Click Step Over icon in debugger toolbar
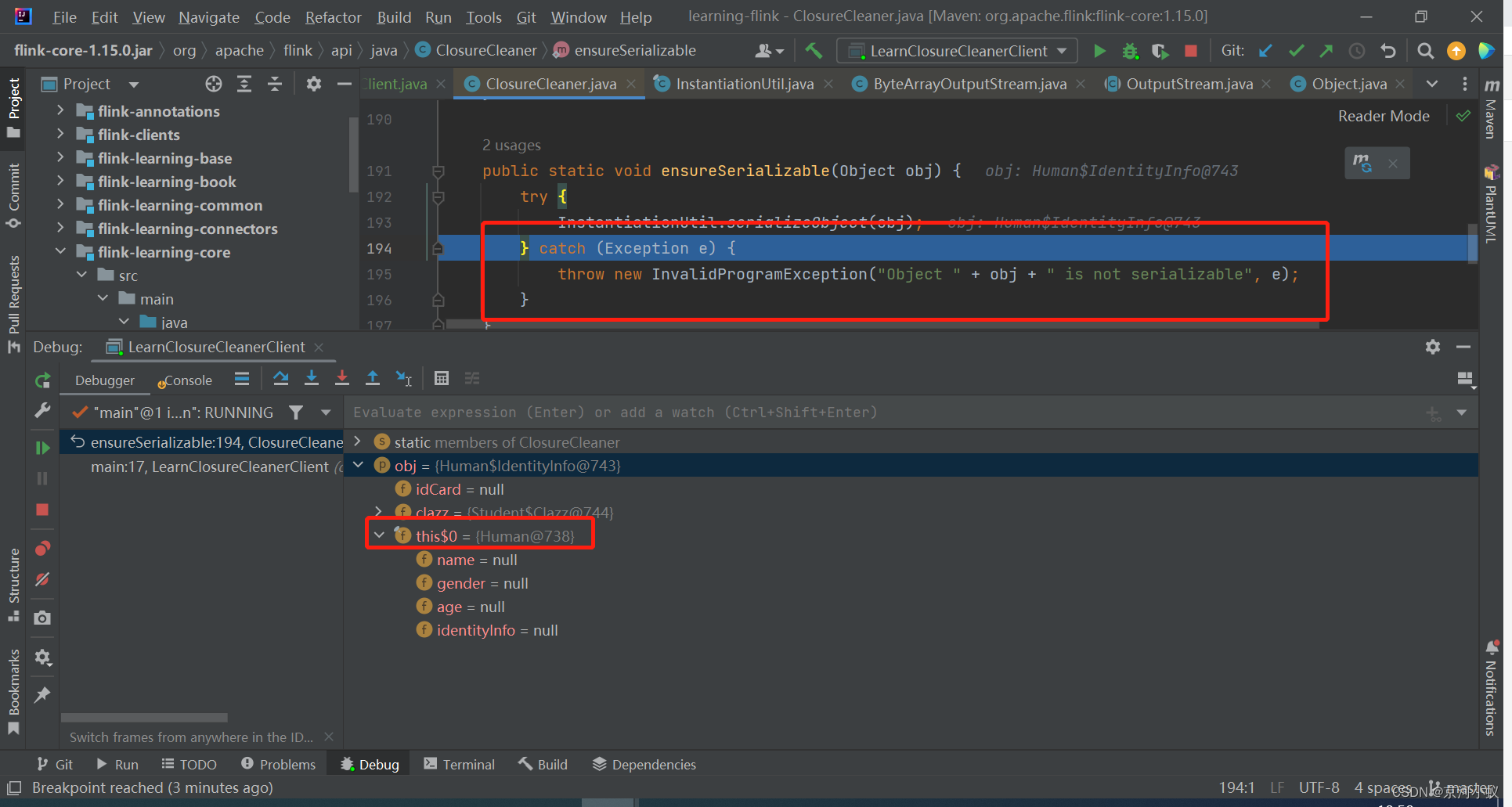The width and height of the screenshot is (1512, 807). 280,379
